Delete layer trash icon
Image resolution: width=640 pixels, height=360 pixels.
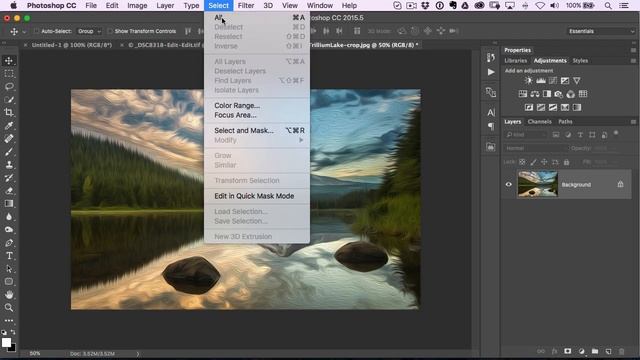pos(622,351)
